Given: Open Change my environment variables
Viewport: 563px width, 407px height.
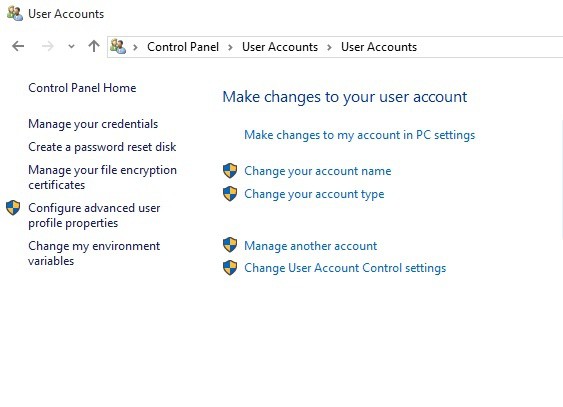Looking at the screenshot, I should [94, 253].
